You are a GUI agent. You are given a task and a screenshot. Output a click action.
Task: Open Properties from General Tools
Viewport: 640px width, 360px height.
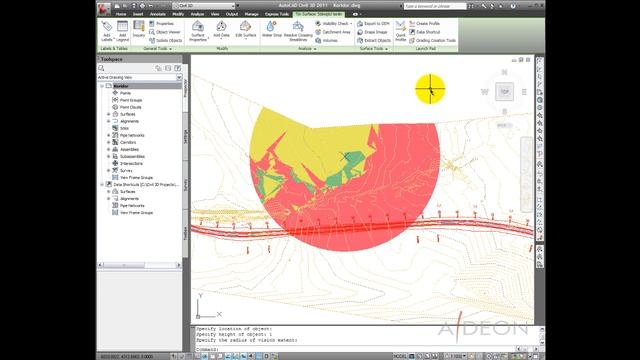tap(161, 24)
